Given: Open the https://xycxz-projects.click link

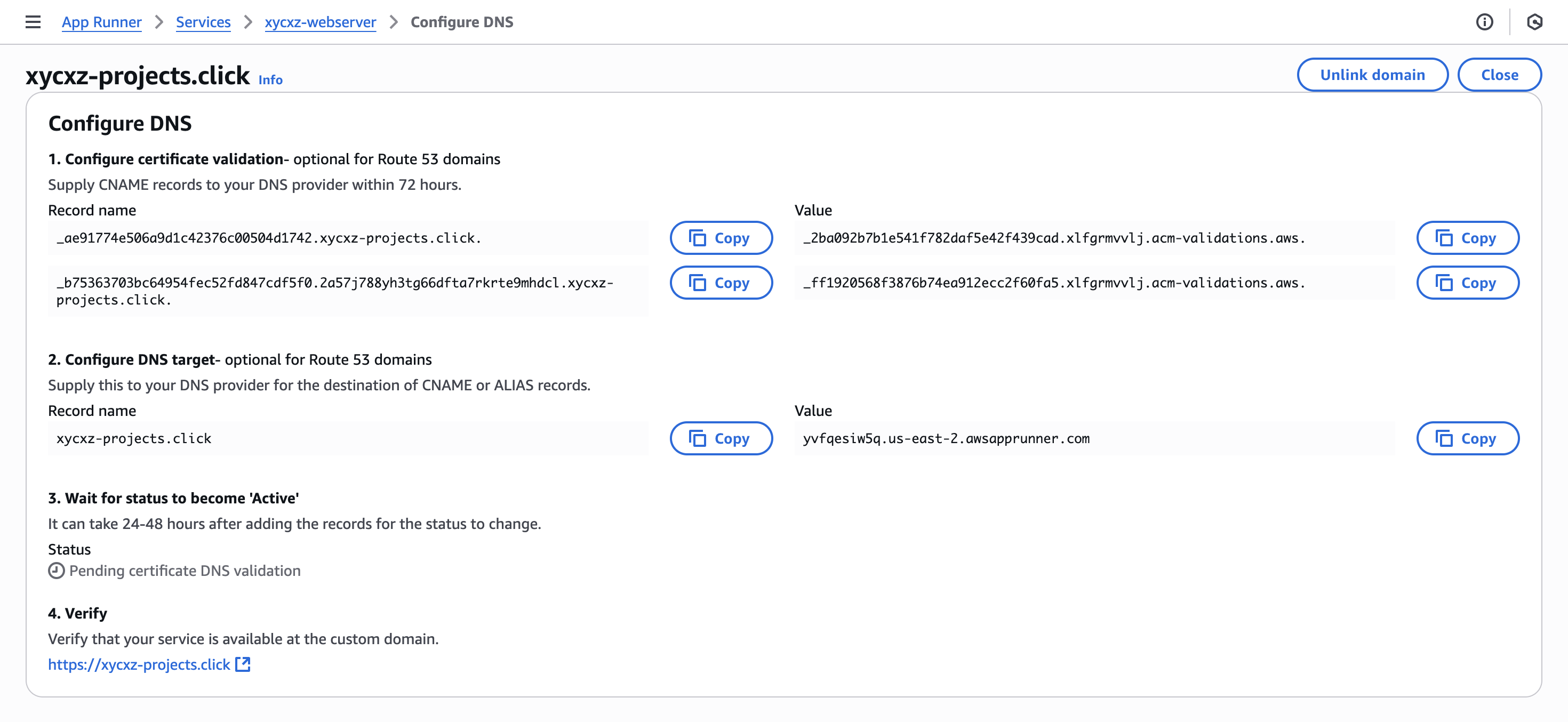Looking at the screenshot, I should (x=139, y=664).
